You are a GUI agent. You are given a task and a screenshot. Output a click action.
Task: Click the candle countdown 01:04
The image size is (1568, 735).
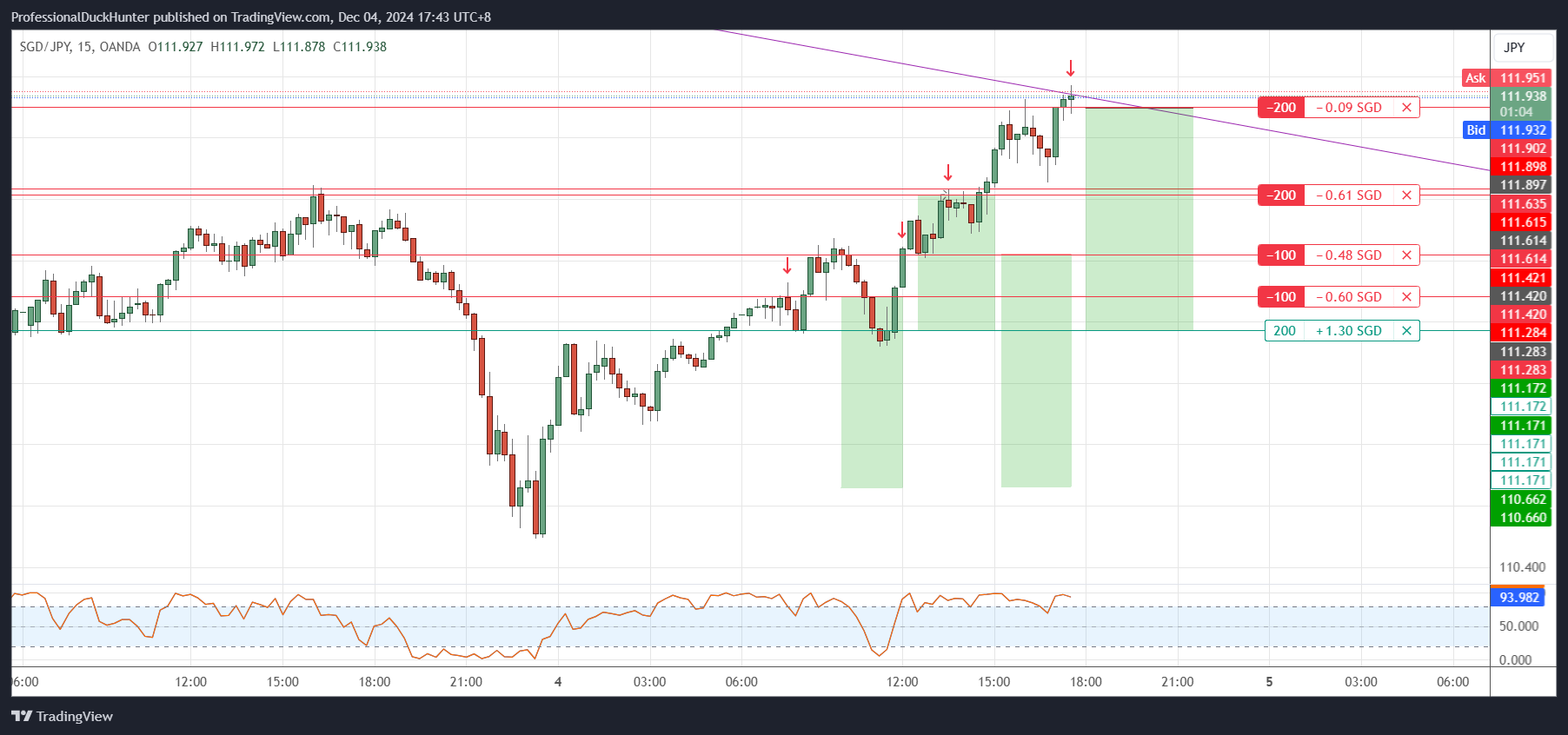1516,112
